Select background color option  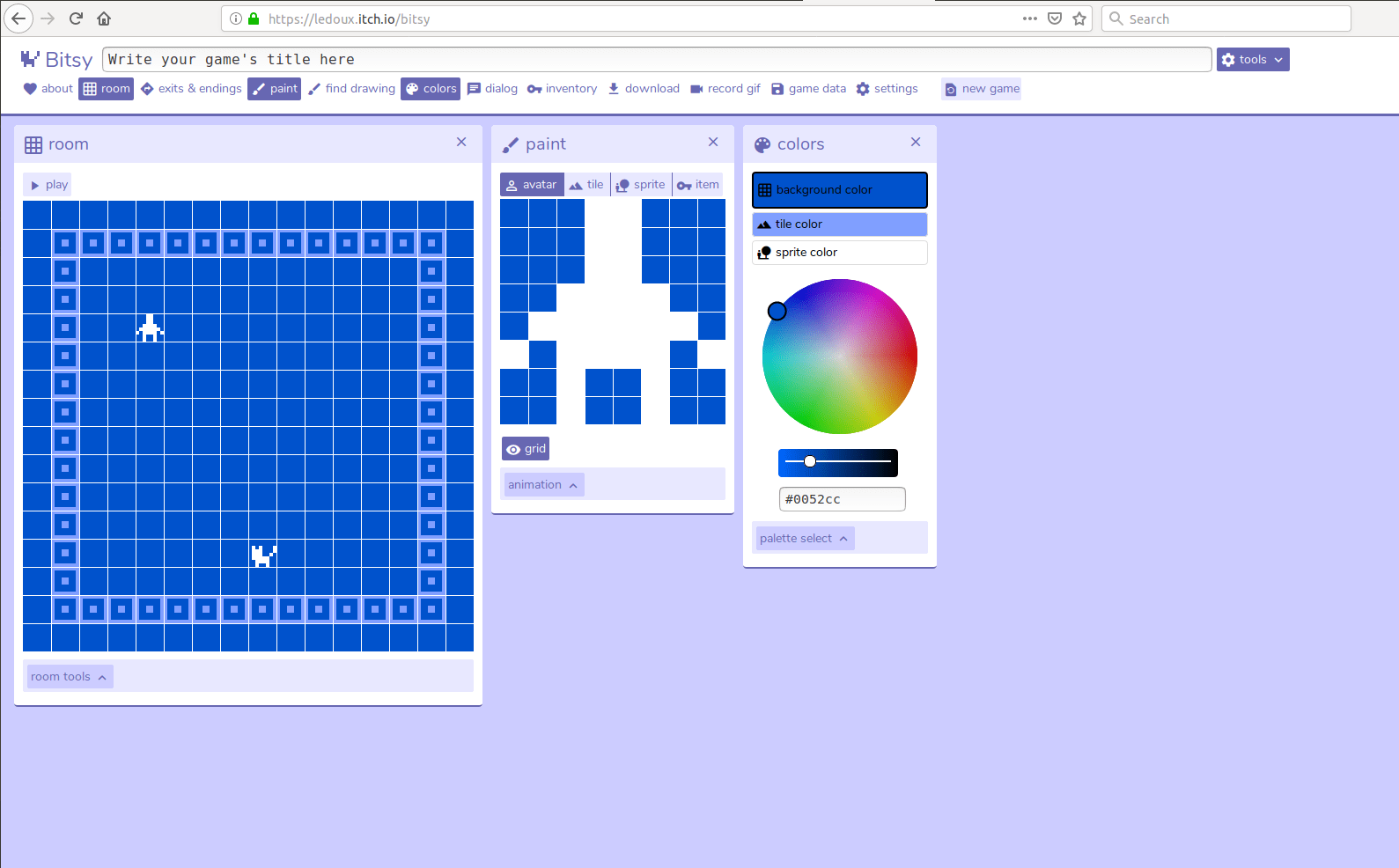point(840,190)
